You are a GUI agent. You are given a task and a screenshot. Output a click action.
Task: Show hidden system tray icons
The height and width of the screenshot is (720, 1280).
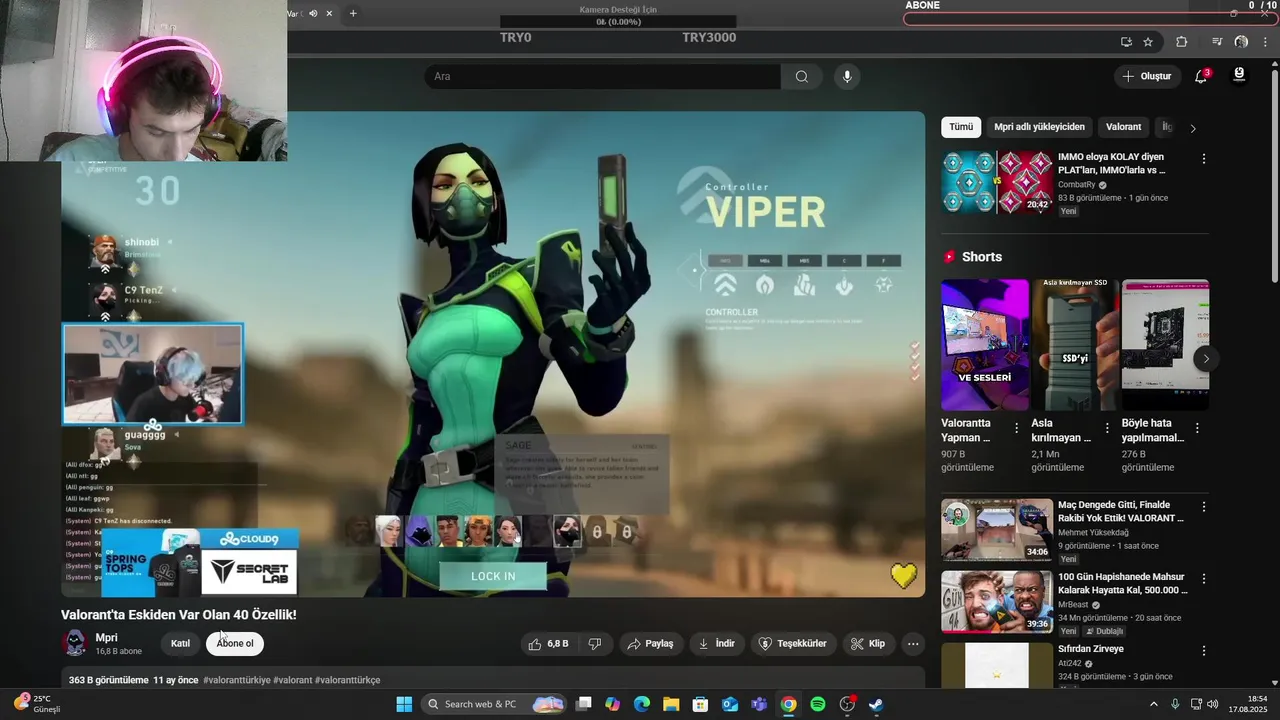(x=1153, y=704)
